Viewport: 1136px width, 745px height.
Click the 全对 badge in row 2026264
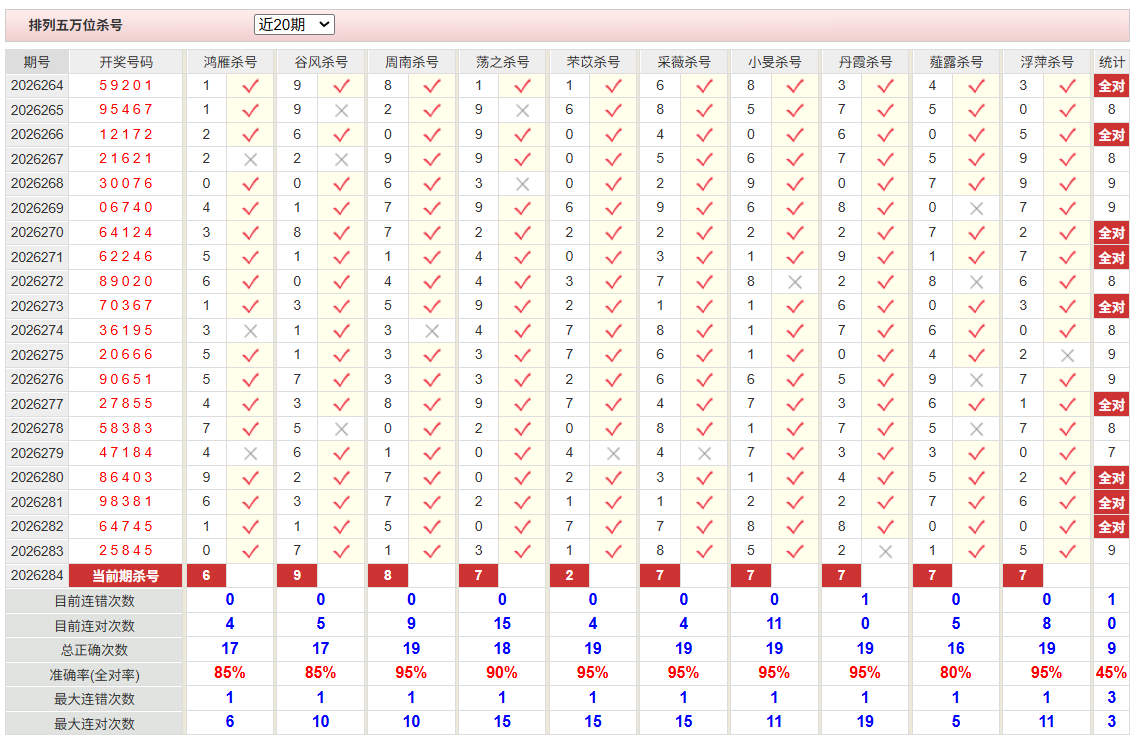click(x=1111, y=86)
